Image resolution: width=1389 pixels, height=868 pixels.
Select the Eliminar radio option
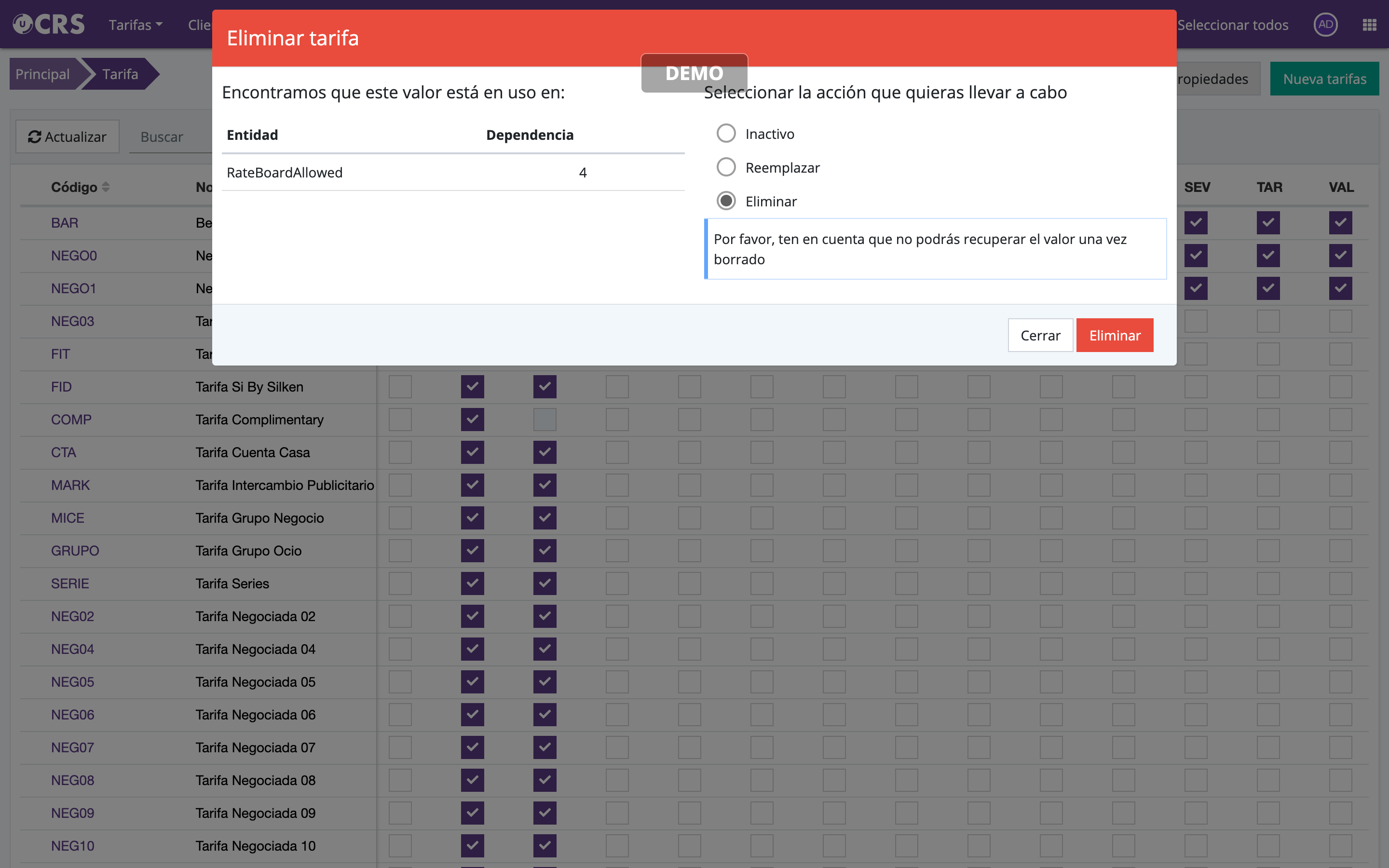coord(726,201)
